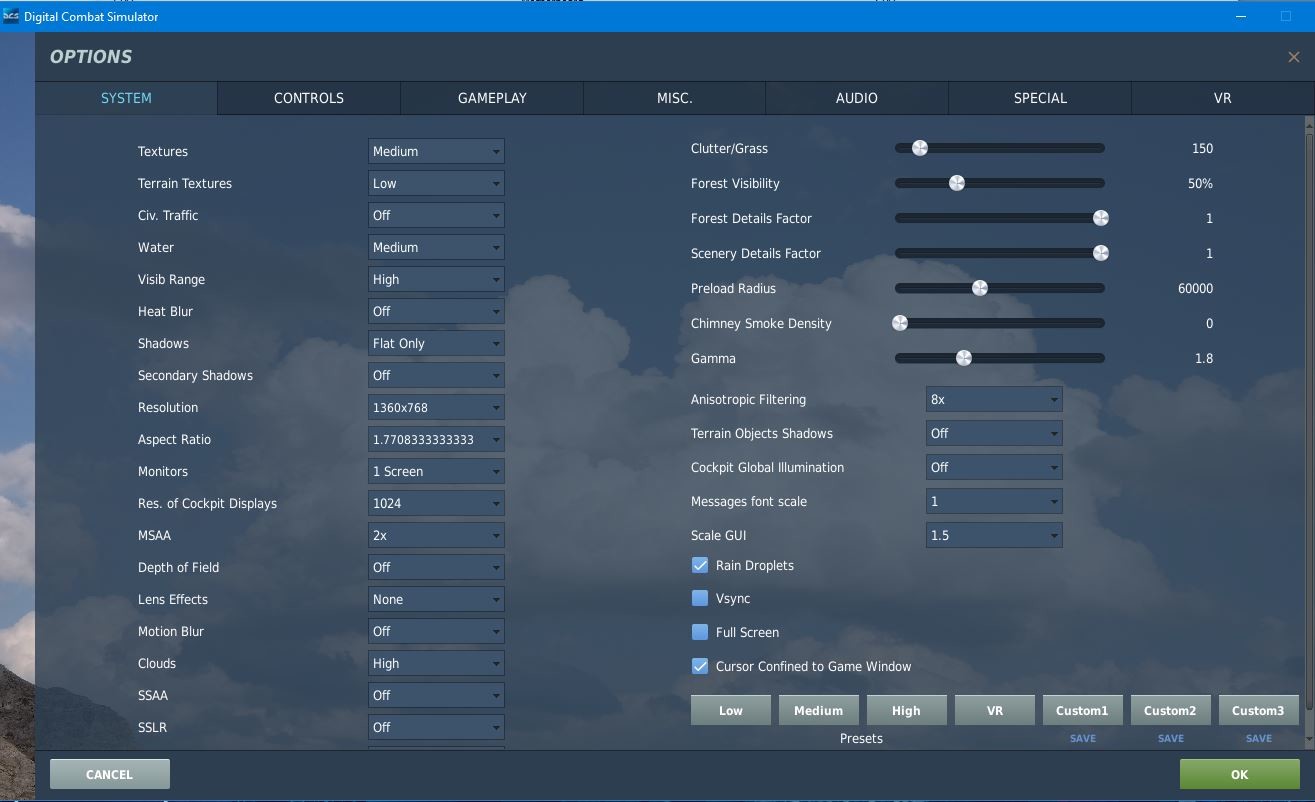Toggle Cursor Confined to Game Window

pos(700,666)
